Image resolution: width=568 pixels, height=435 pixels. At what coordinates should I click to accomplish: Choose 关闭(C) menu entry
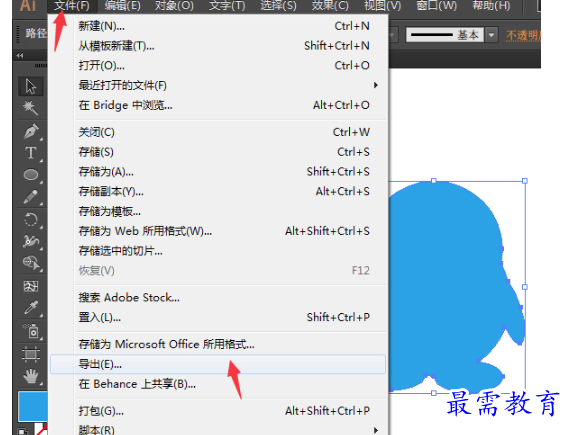click(218, 132)
